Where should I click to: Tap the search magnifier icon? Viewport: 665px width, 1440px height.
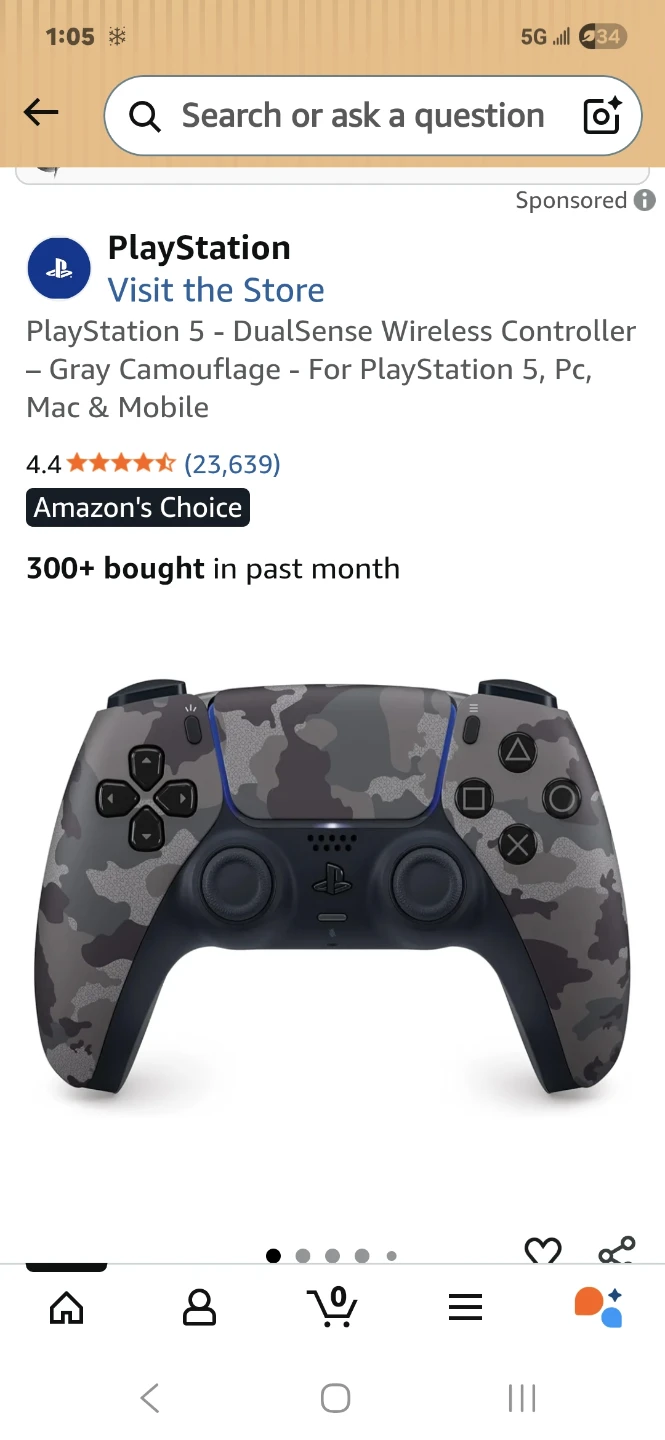pos(145,117)
